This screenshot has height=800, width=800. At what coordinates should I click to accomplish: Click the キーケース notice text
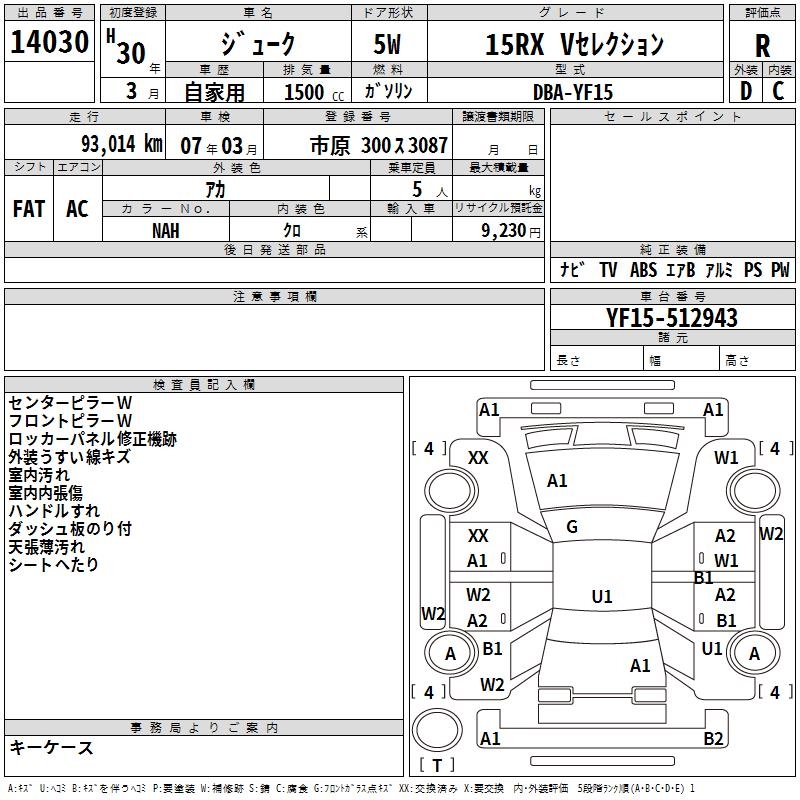tap(52, 748)
